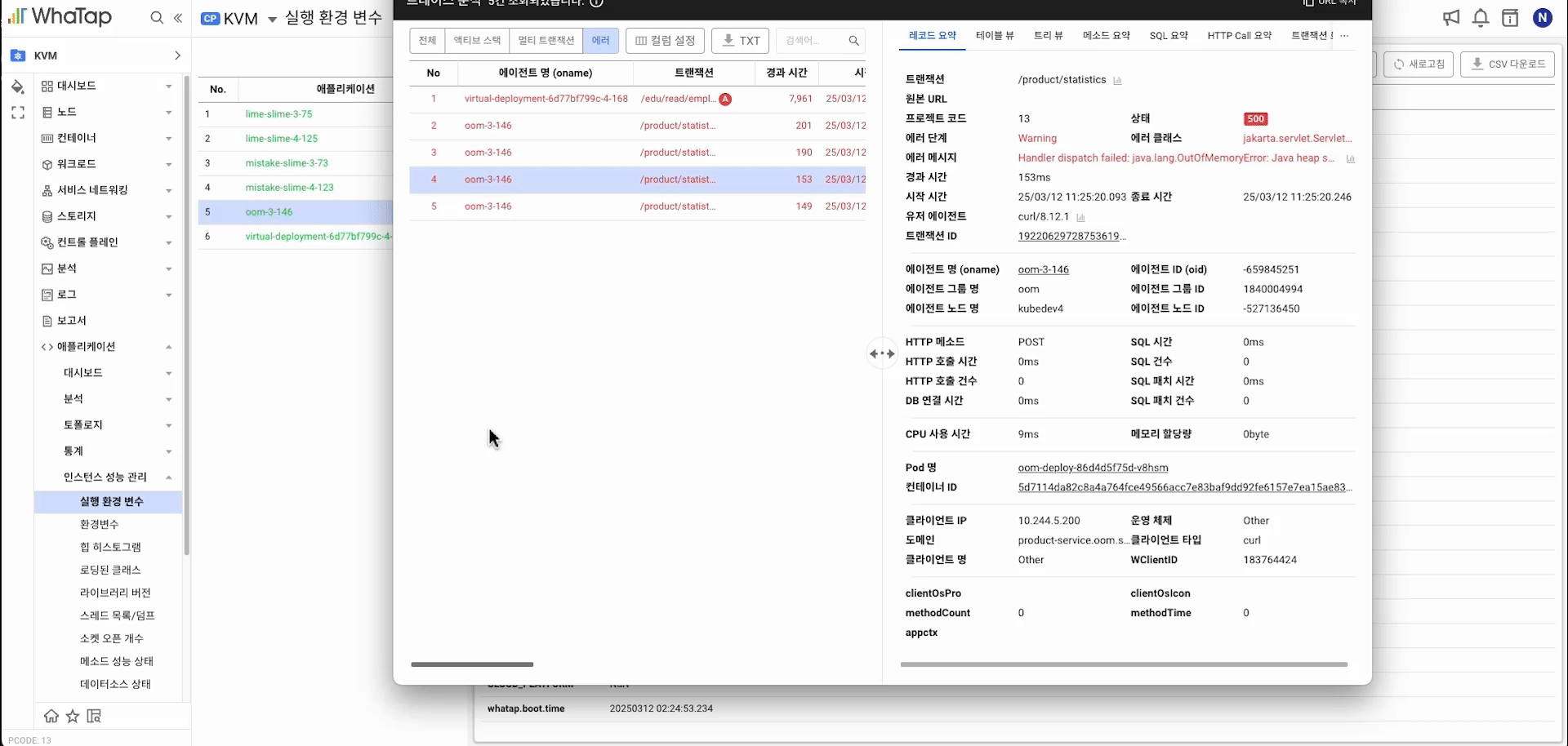This screenshot has height=746, width=1568.
Task: Open the 스레드 목록/덤프 sidebar item
Action: click(x=117, y=615)
